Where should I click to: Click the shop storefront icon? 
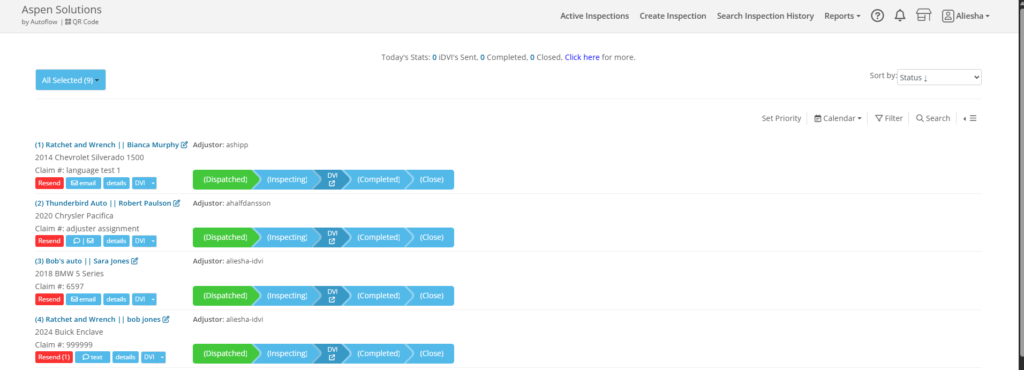click(x=923, y=16)
